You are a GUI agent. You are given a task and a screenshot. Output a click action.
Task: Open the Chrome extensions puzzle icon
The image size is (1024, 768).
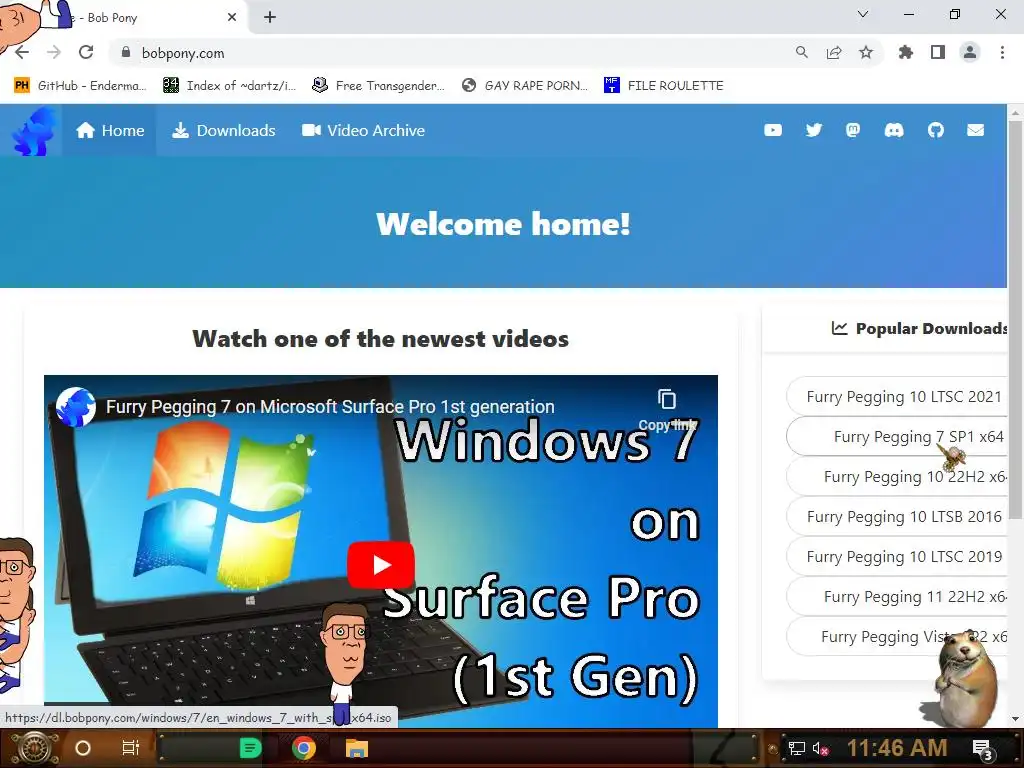coord(906,52)
